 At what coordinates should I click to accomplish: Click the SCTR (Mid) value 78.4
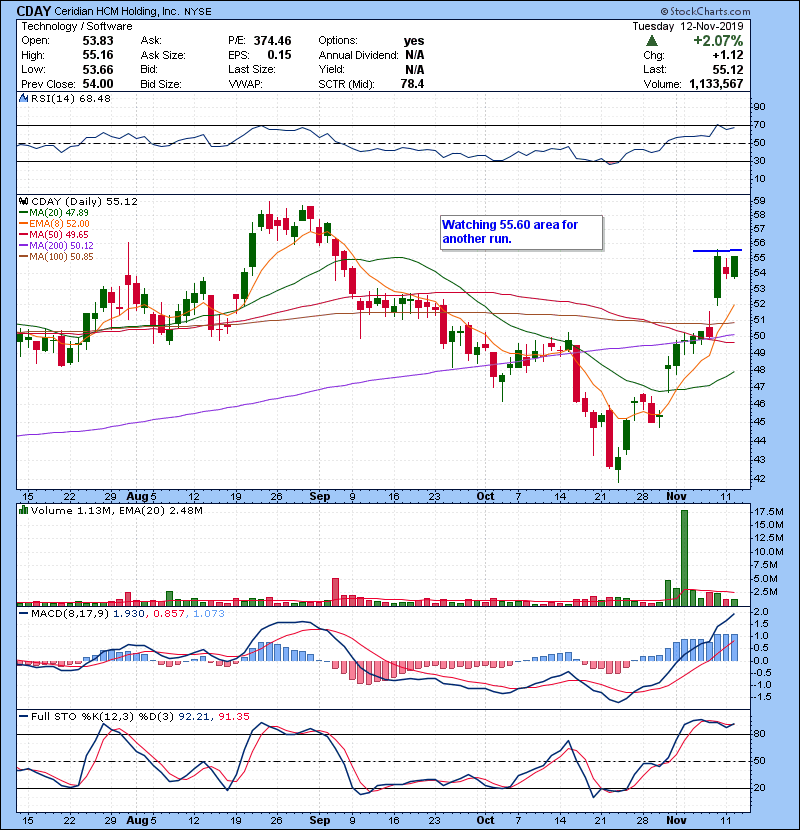click(411, 82)
